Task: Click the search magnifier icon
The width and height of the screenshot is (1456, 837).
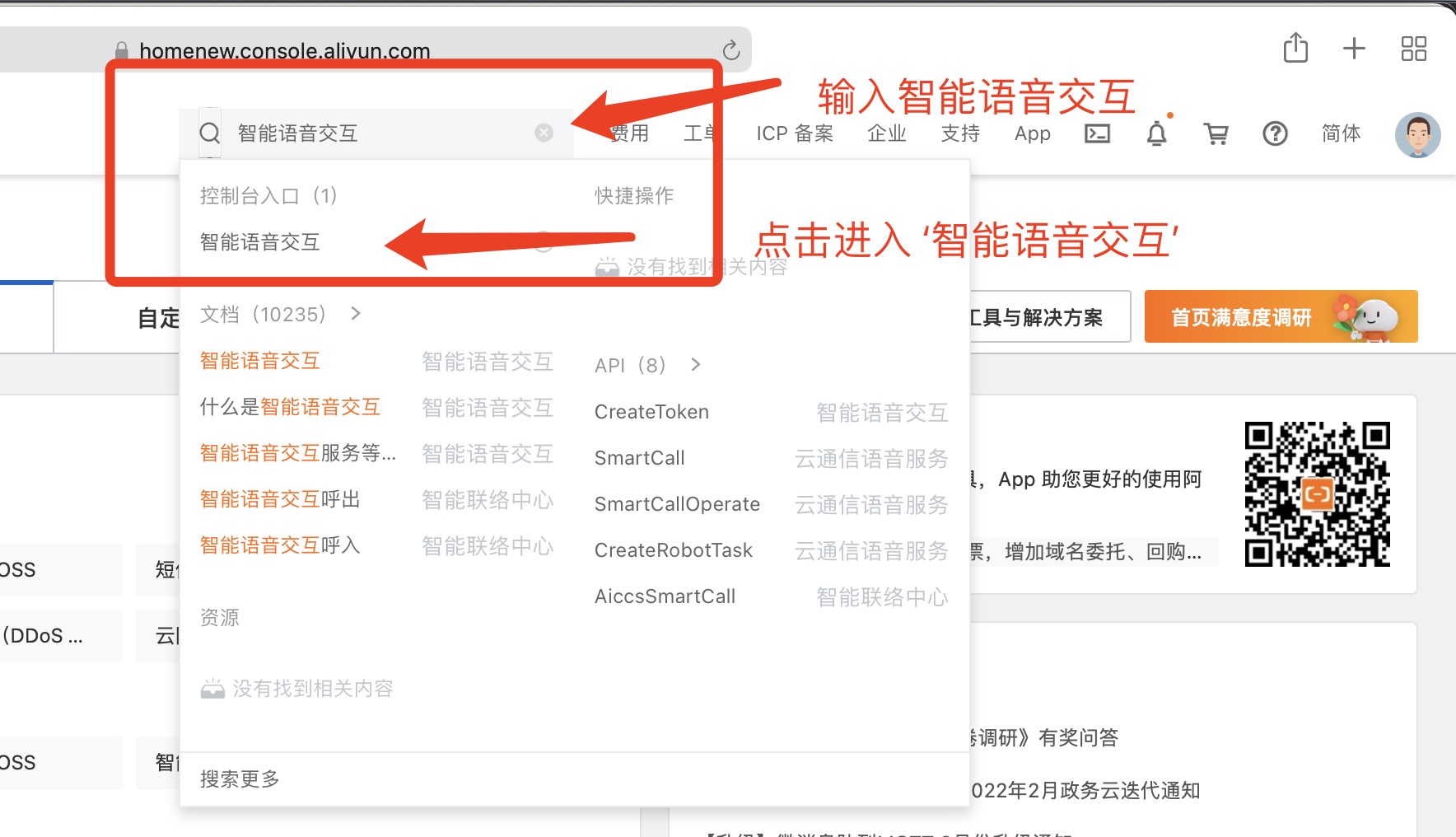Action: point(210,133)
